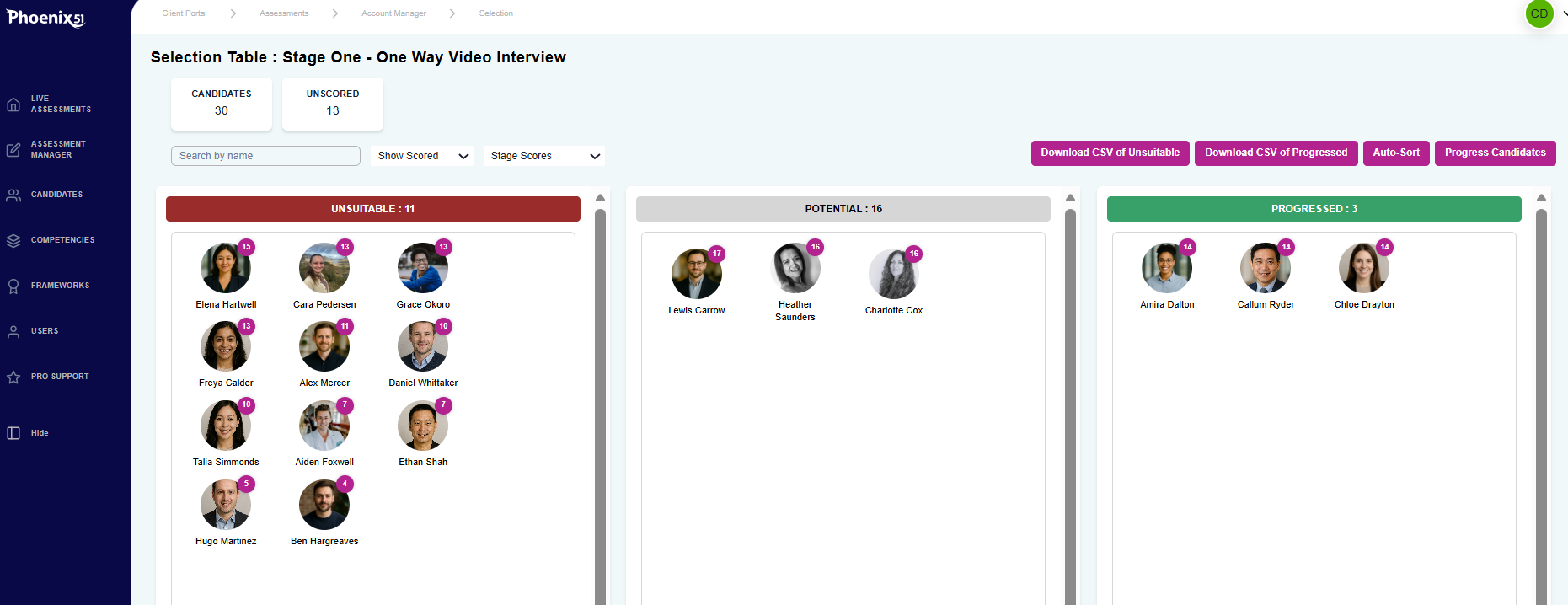1568x605 pixels.
Task: Focus the Search by name field
Action: (x=265, y=156)
